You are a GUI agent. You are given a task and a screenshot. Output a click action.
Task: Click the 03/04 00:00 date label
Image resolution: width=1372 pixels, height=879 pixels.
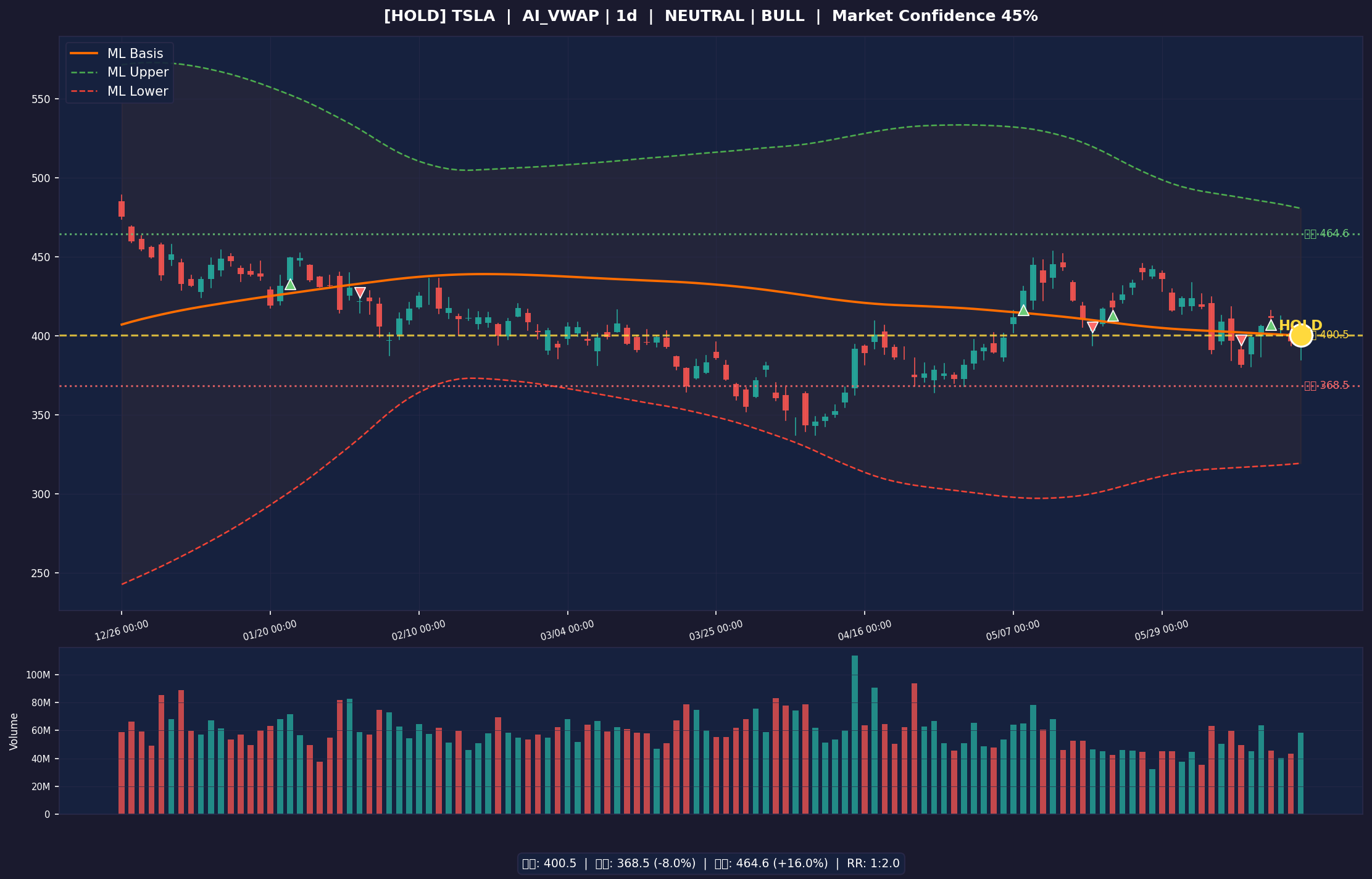tap(567, 630)
